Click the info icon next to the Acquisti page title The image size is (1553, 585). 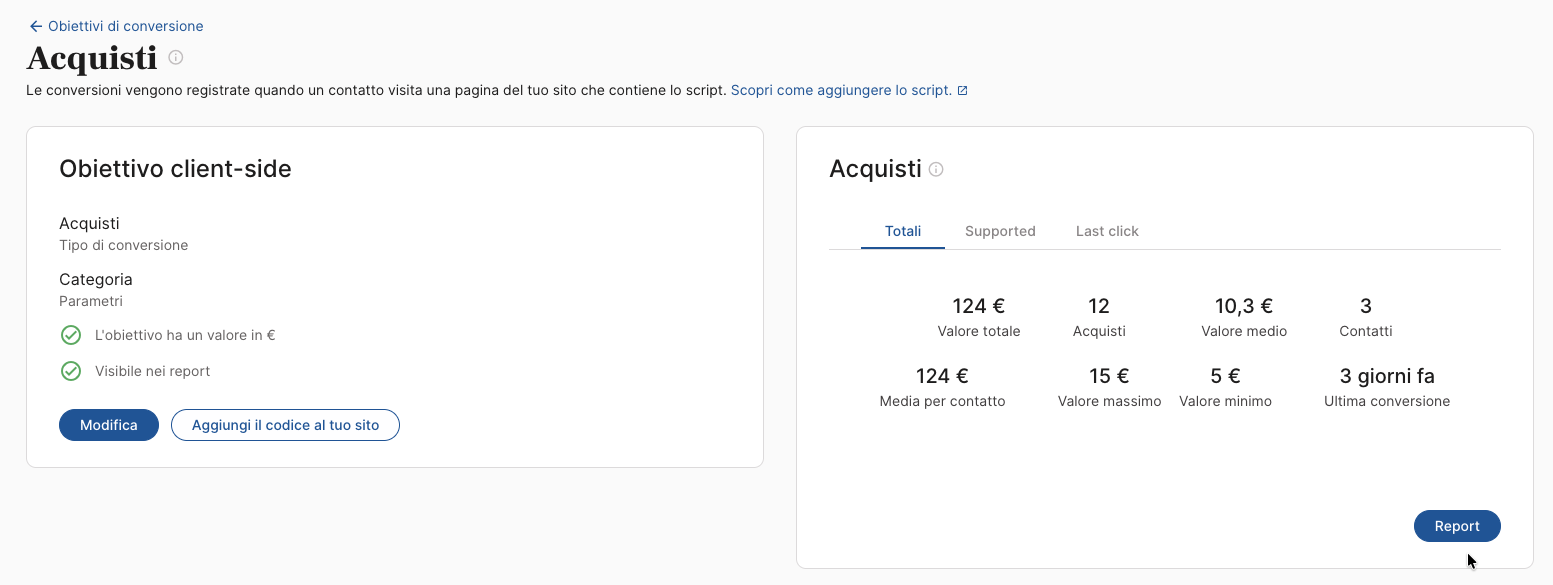[x=176, y=58]
